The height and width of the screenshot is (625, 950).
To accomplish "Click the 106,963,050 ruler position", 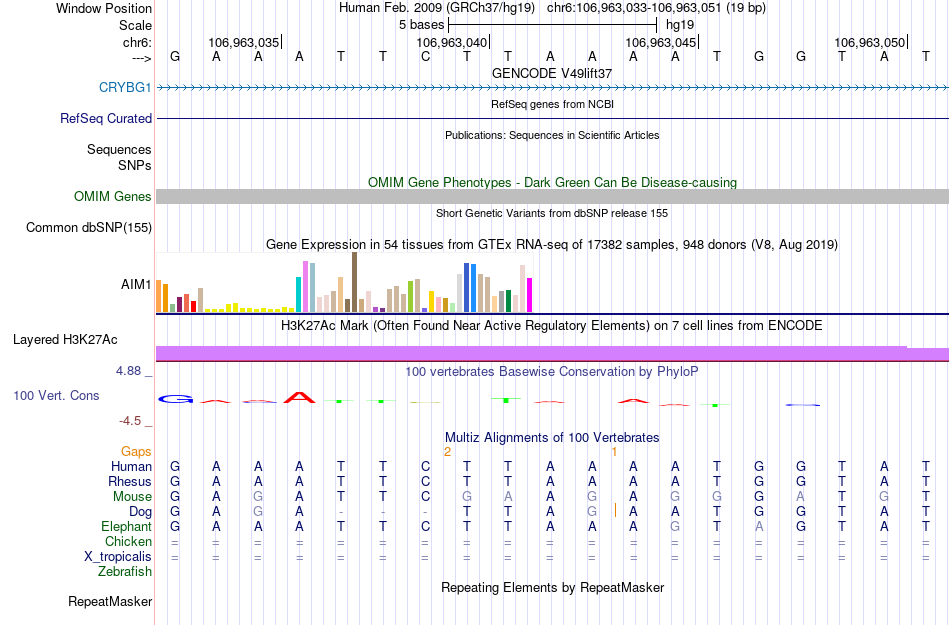I will 870,42.
